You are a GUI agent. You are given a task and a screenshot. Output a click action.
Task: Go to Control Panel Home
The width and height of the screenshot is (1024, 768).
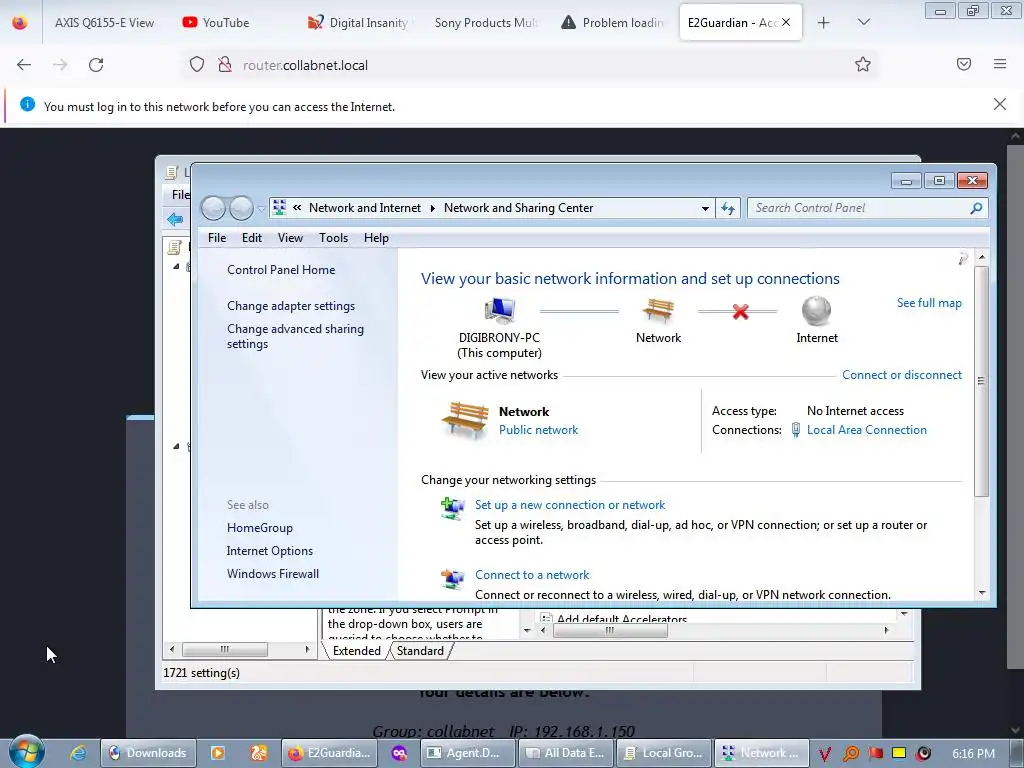point(281,270)
